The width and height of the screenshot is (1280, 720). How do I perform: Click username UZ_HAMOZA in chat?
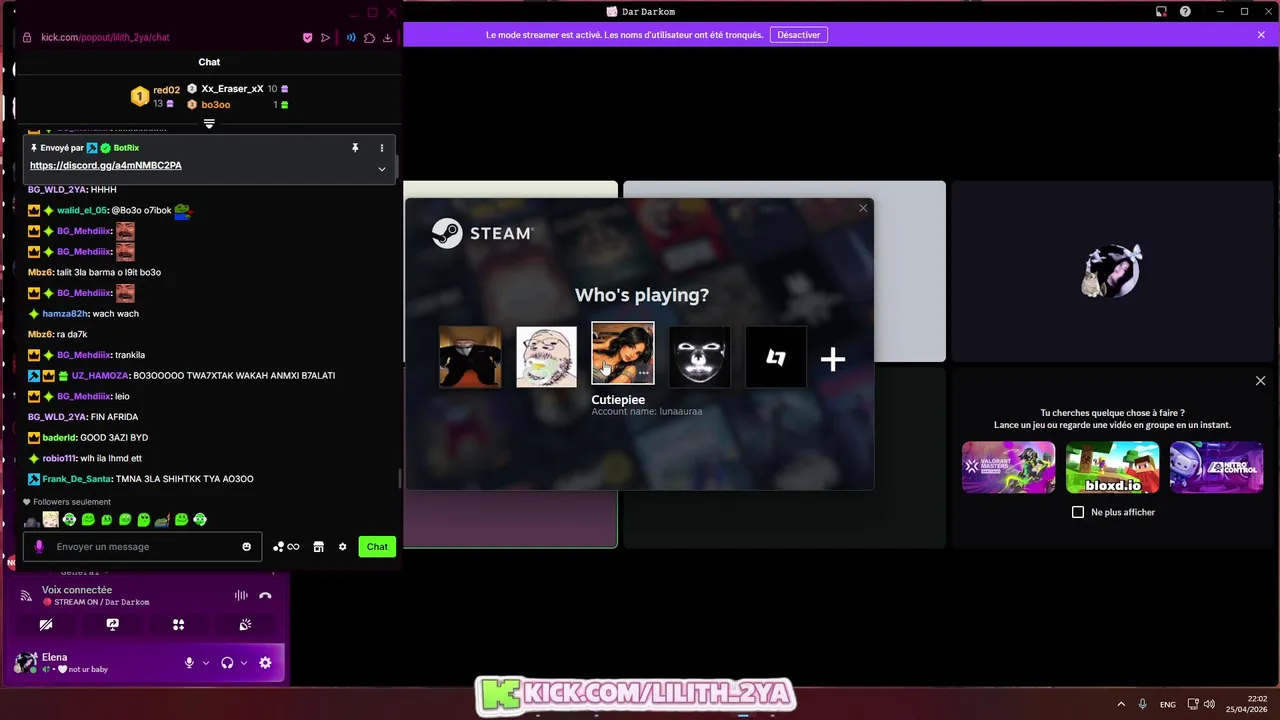click(x=100, y=375)
